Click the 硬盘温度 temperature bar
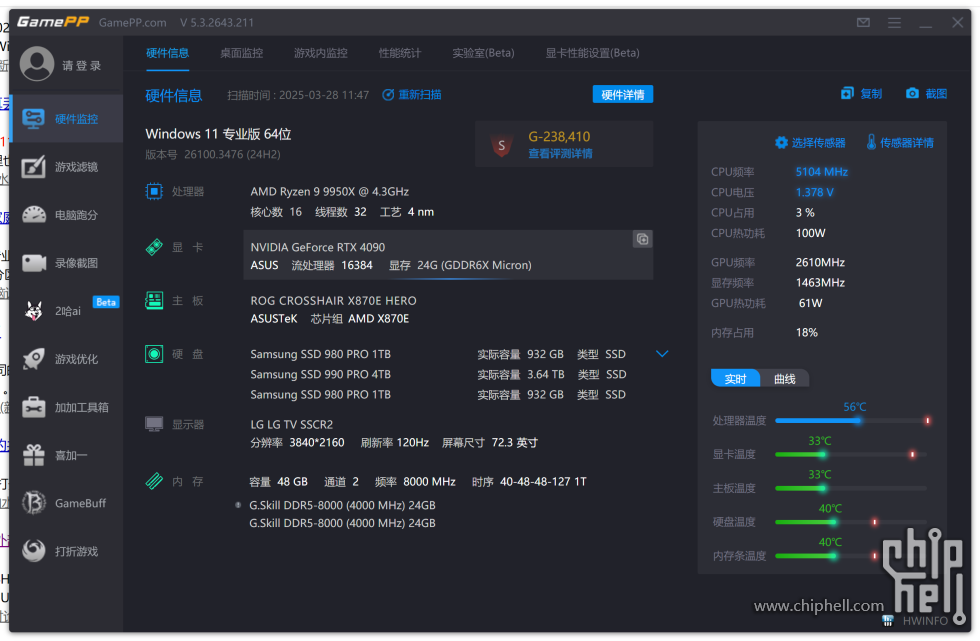This screenshot has width=980, height=641. point(853,522)
